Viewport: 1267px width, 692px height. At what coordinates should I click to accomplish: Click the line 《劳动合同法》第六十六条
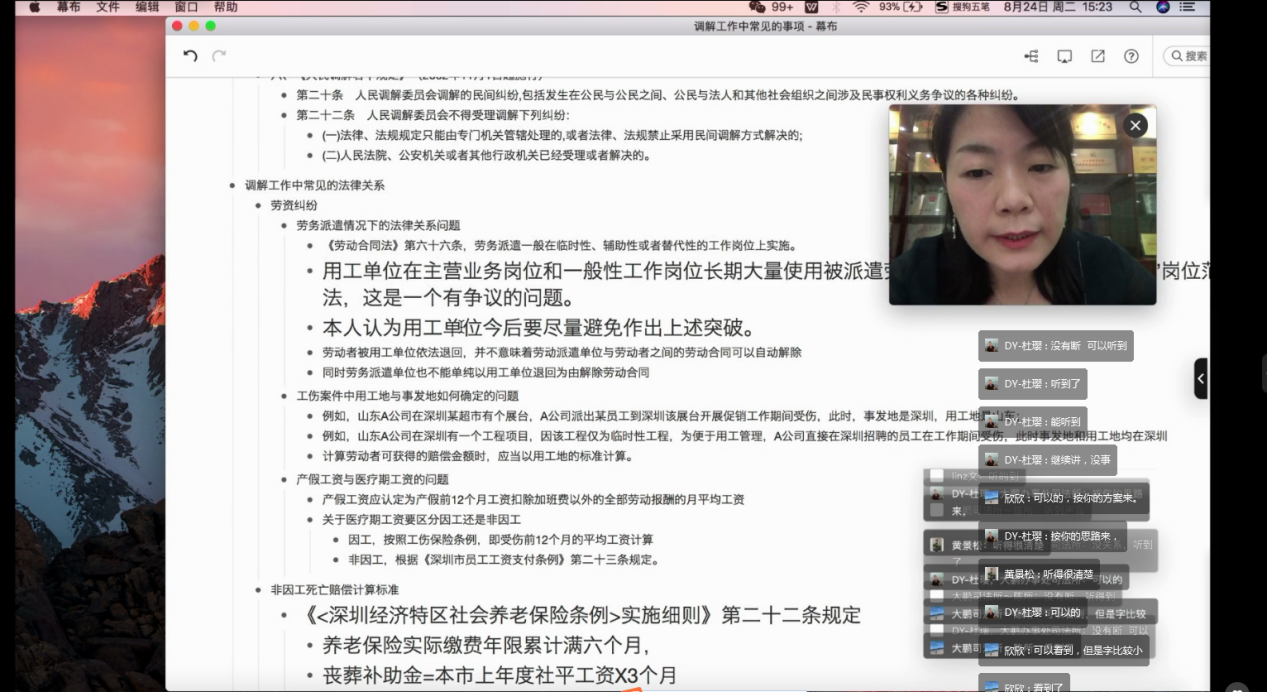tap(562, 245)
